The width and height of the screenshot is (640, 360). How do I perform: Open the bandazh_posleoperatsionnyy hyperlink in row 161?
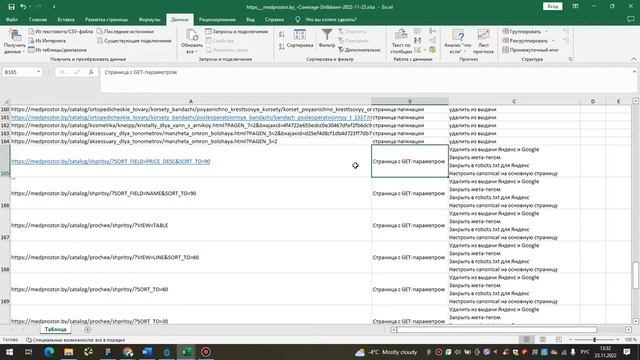(191, 117)
